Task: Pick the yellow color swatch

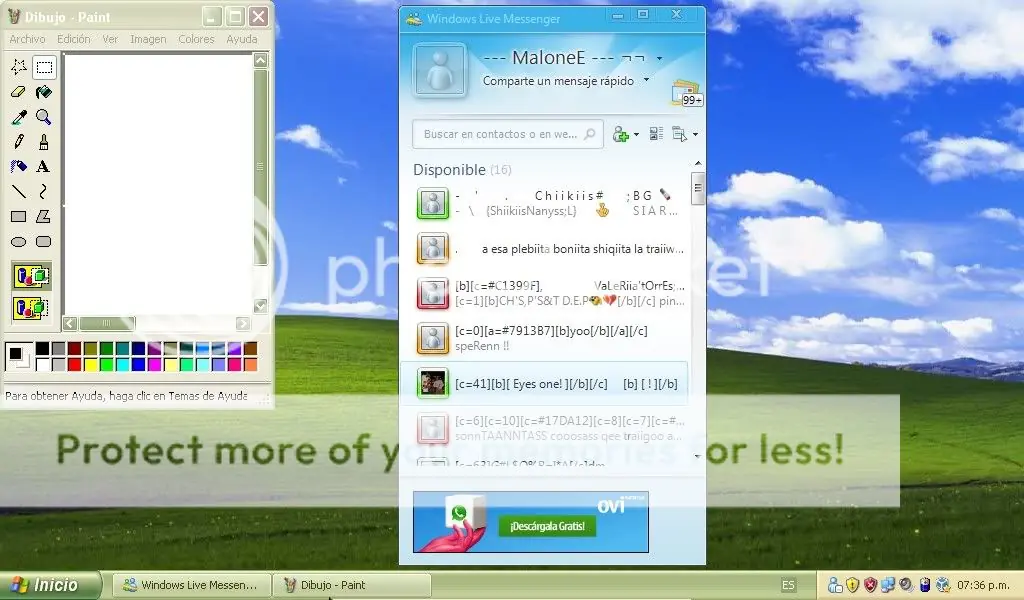Action: [x=90, y=364]
